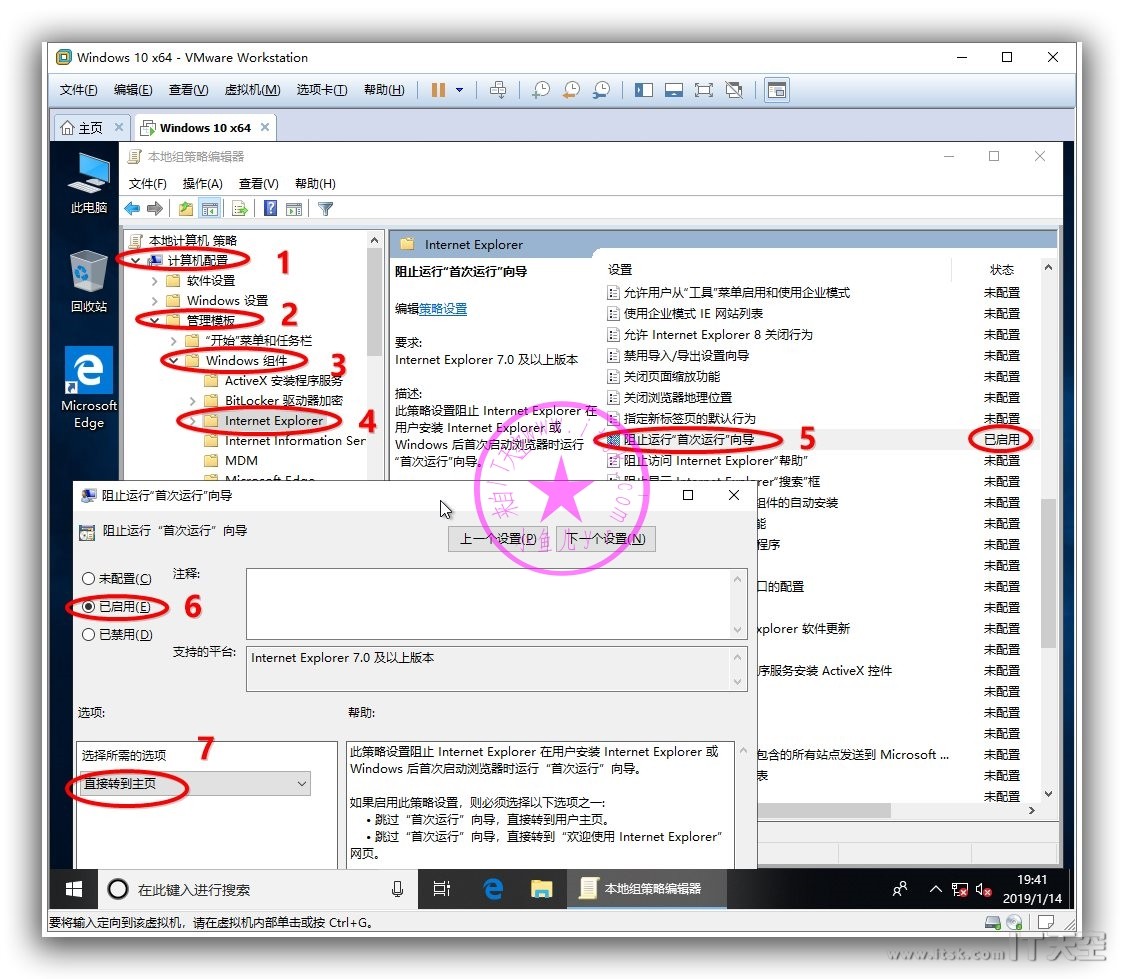The image size is (1124, 979).
Task: Open VMware 选项卡(T) menu
Action: coord(322,90)
